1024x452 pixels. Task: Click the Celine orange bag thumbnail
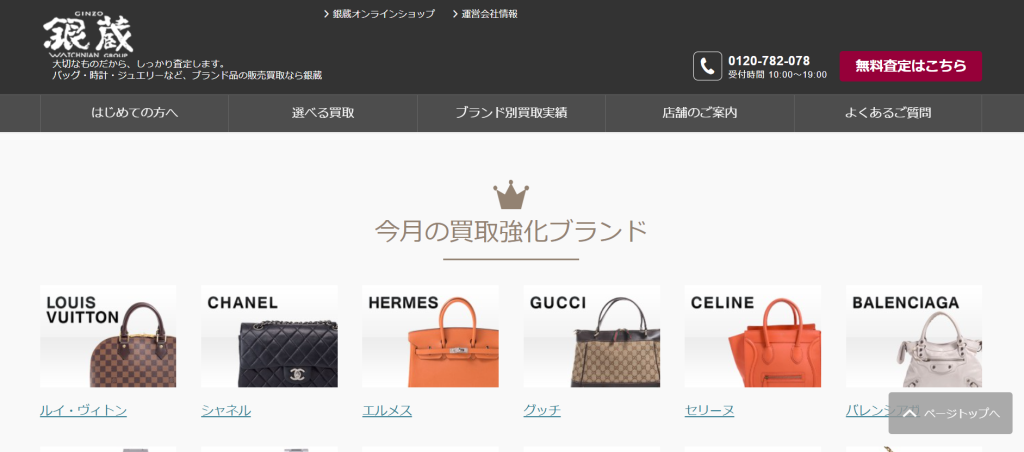coord(753,336)
